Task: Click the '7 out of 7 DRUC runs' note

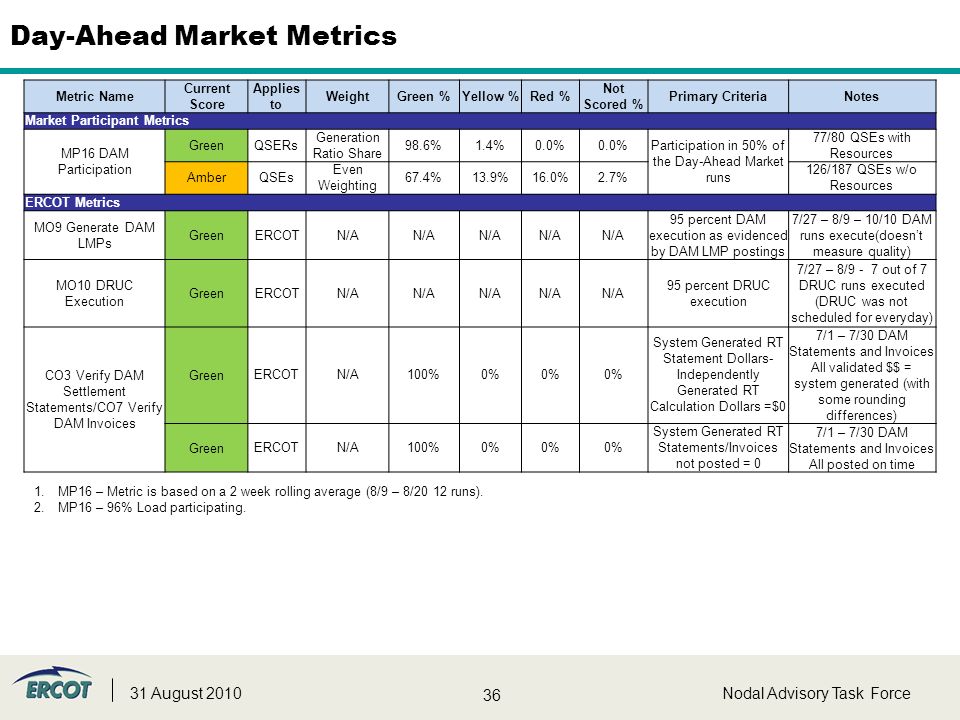Action: (862, 293)
